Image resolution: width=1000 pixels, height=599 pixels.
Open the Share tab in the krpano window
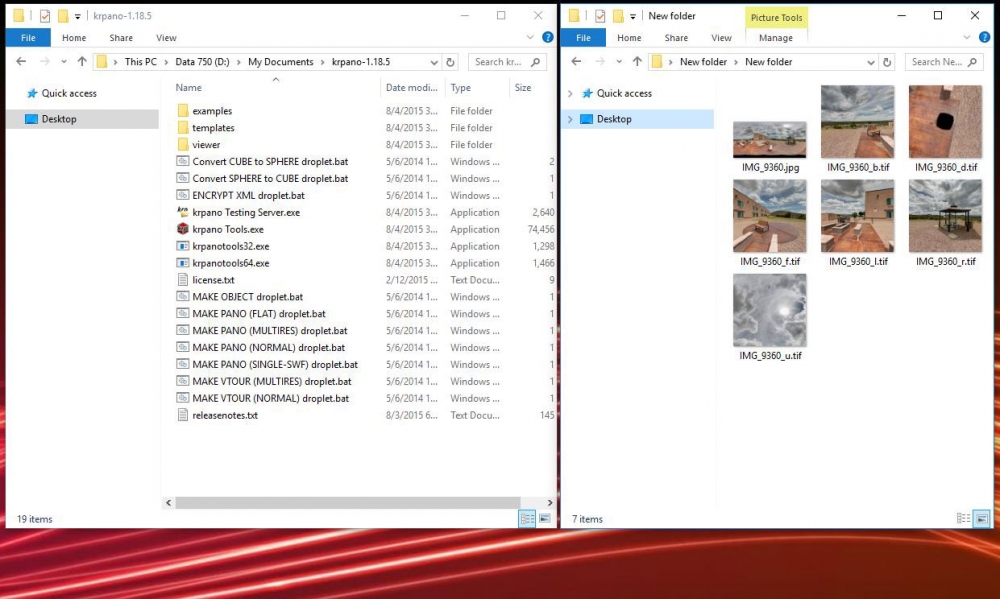(121, 38)
